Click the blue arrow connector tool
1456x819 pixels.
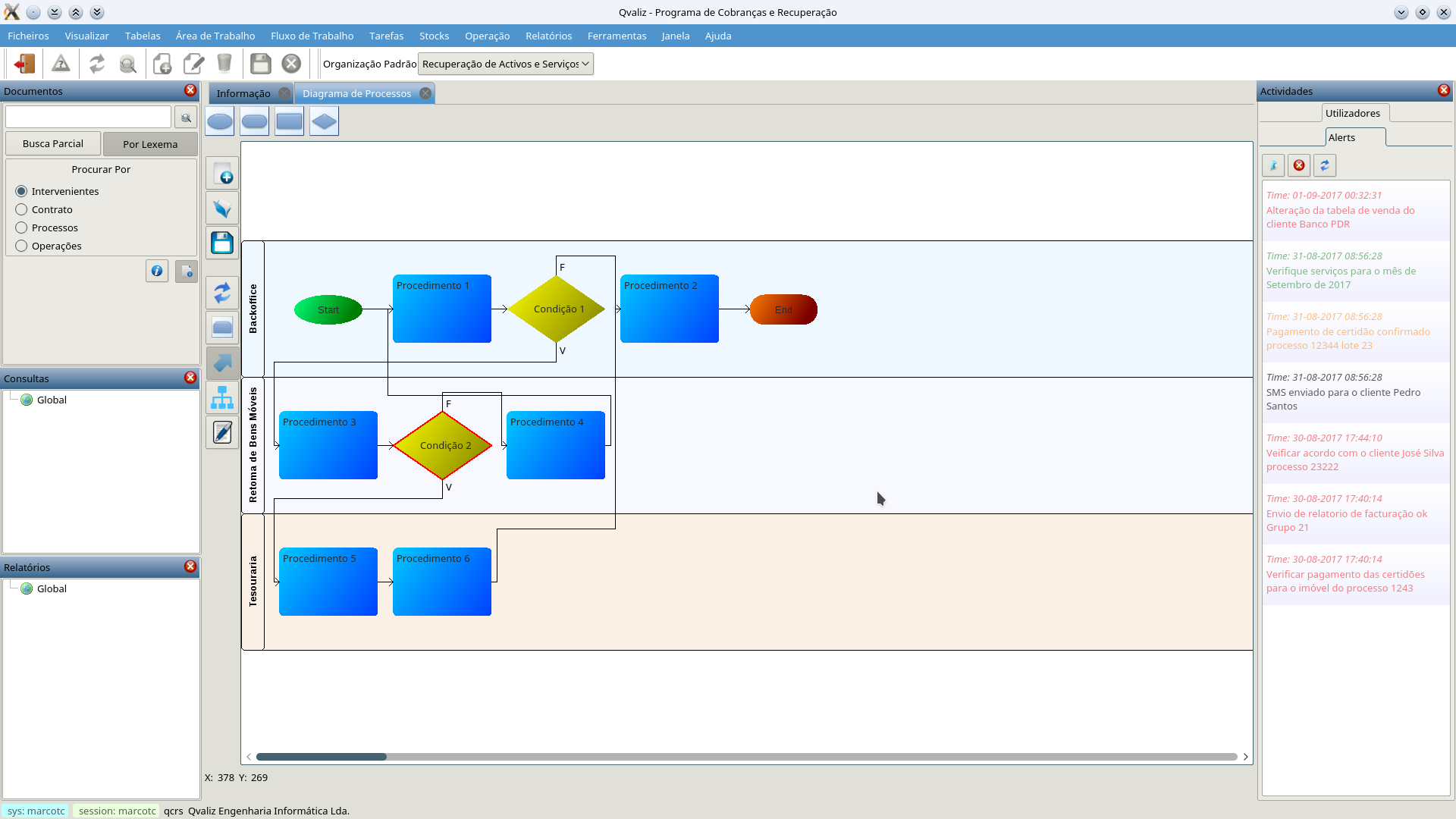[x=222, y=363]
